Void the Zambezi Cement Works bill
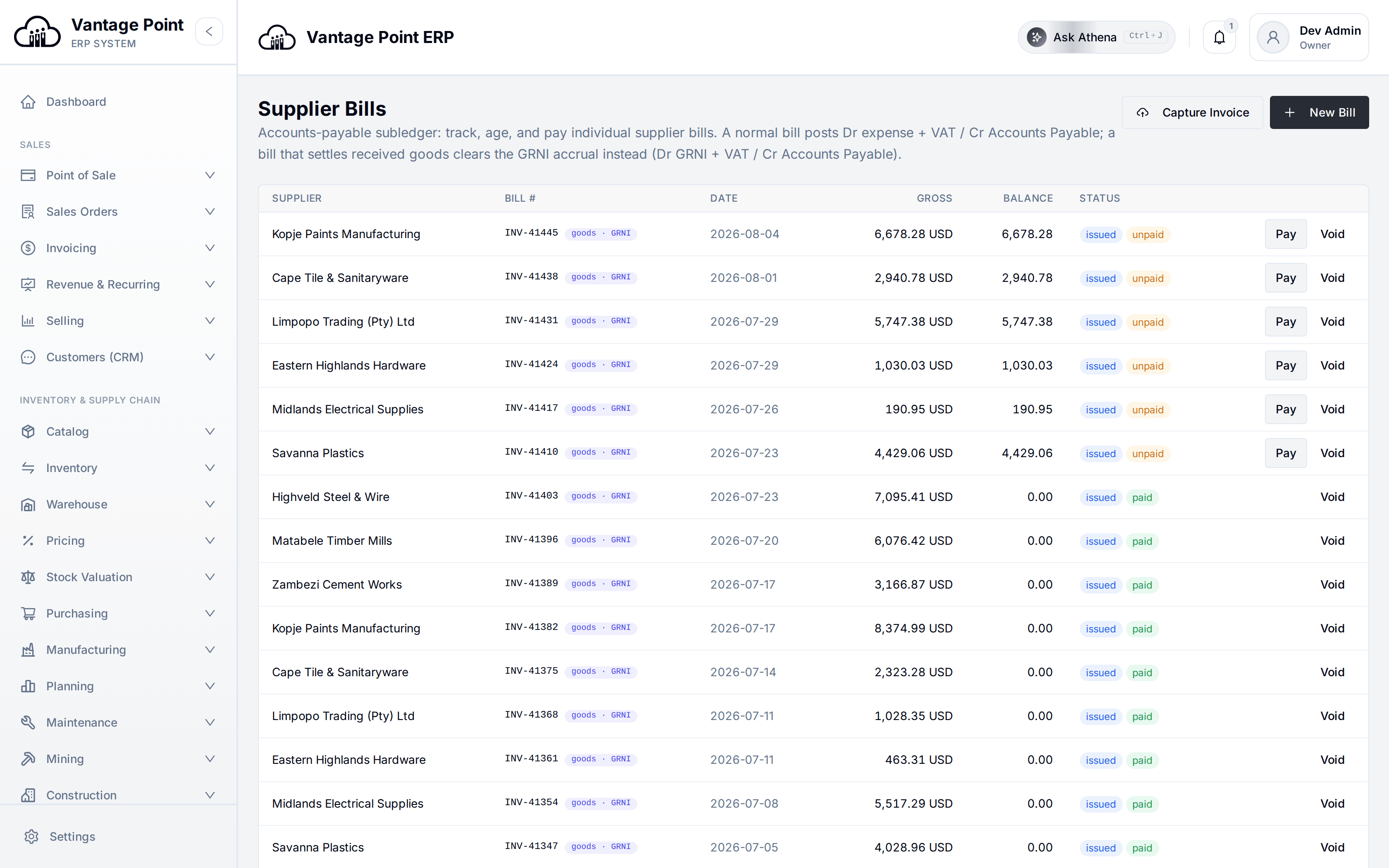1389x868 pixels. (x=1332, y=584)
